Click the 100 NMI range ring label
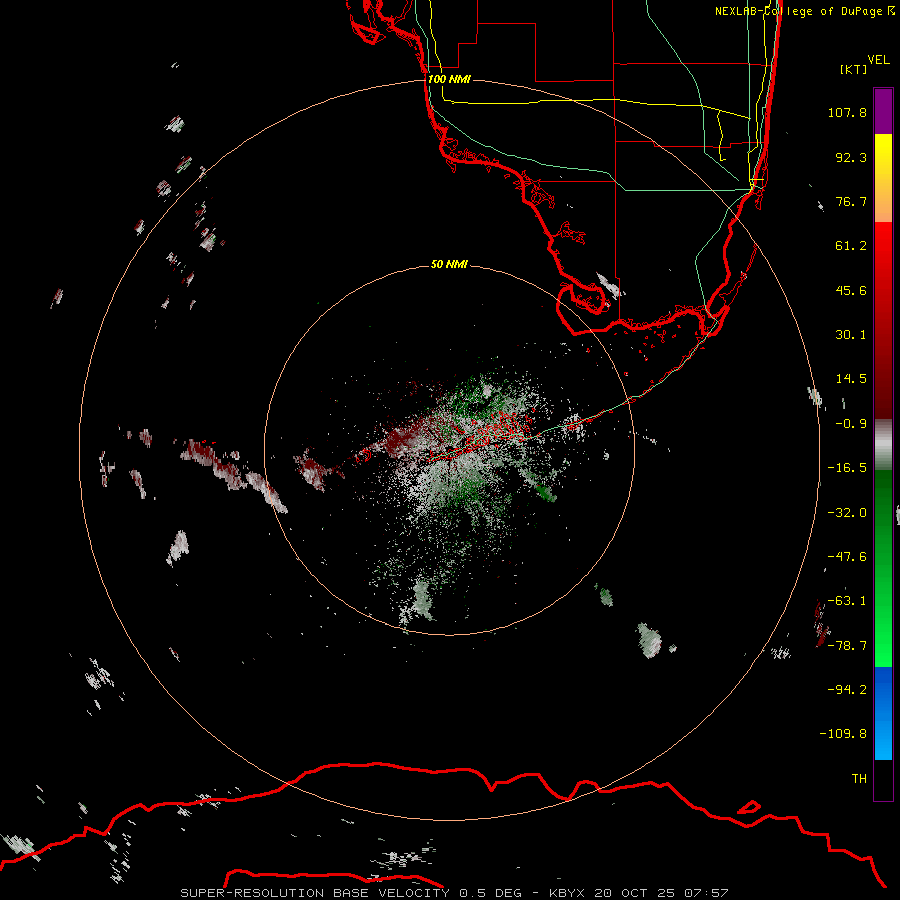900x900 pixels. tap(449, 79)
